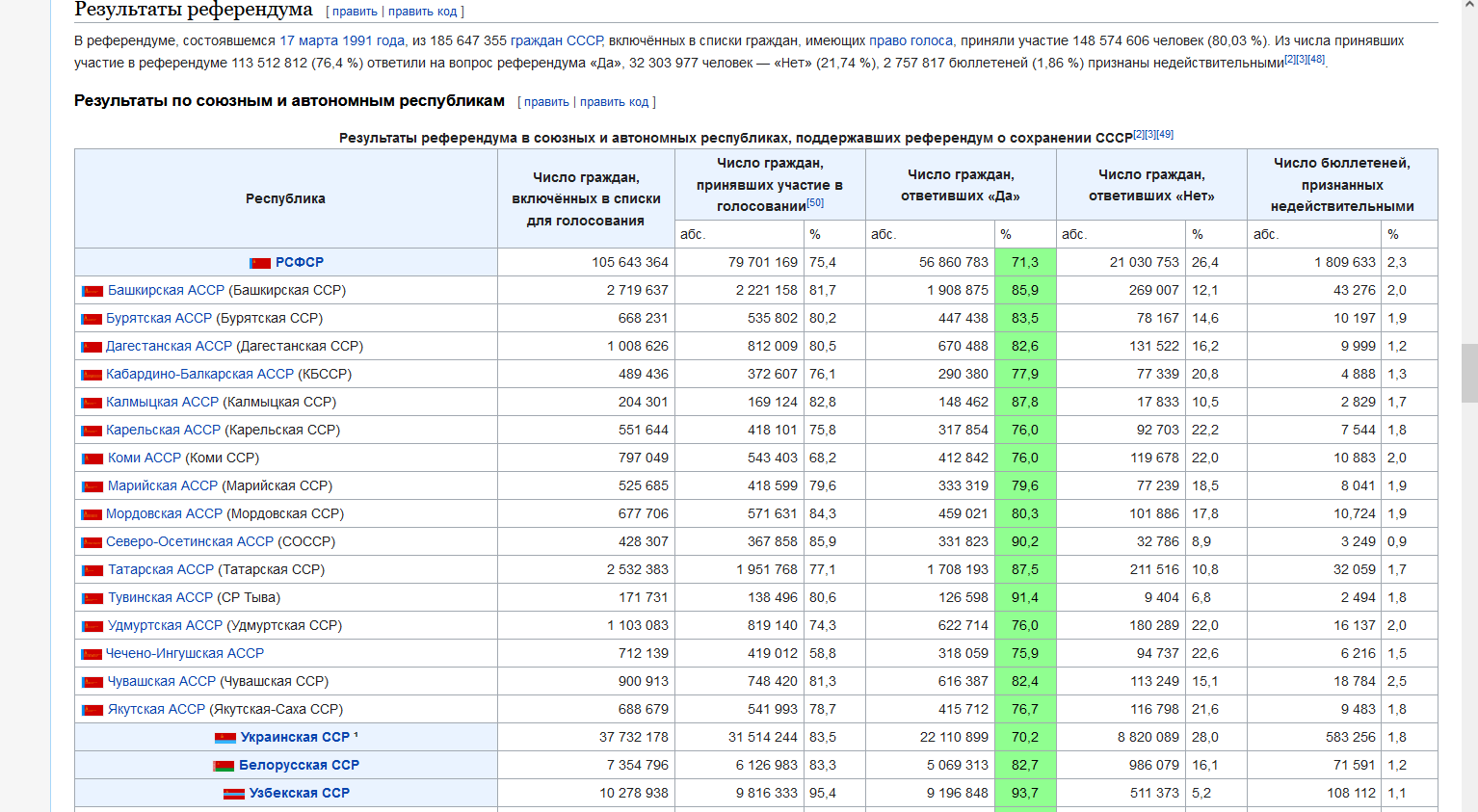Click the flag next to Кабардино-Балкарская АССР
Screen dimensions: 1478x812
point(92,375)
